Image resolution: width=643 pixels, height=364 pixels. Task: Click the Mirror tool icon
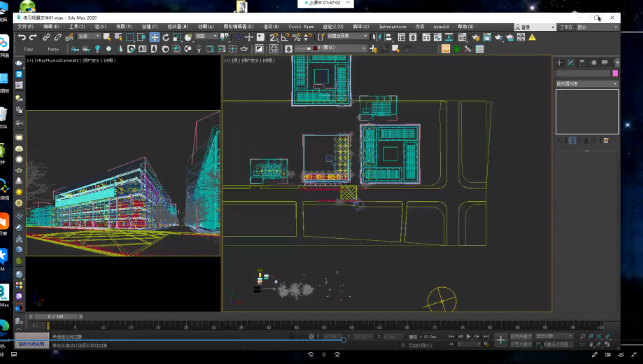[x=376, y=37]
